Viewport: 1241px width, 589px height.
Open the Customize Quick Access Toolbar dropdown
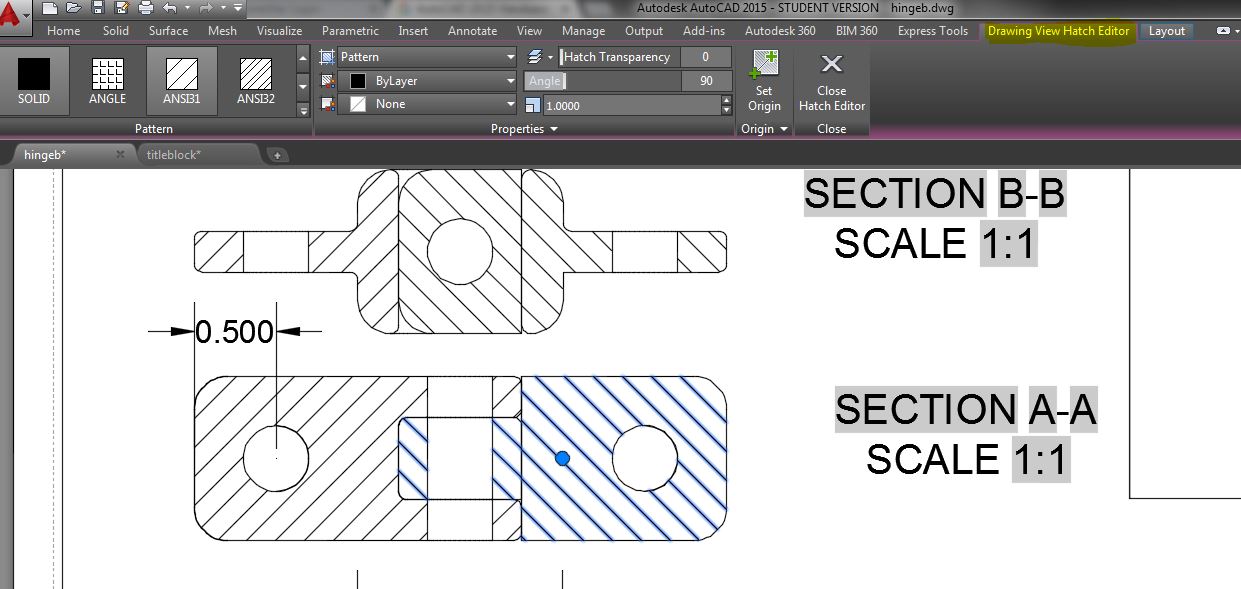click(x=238, y=8)
